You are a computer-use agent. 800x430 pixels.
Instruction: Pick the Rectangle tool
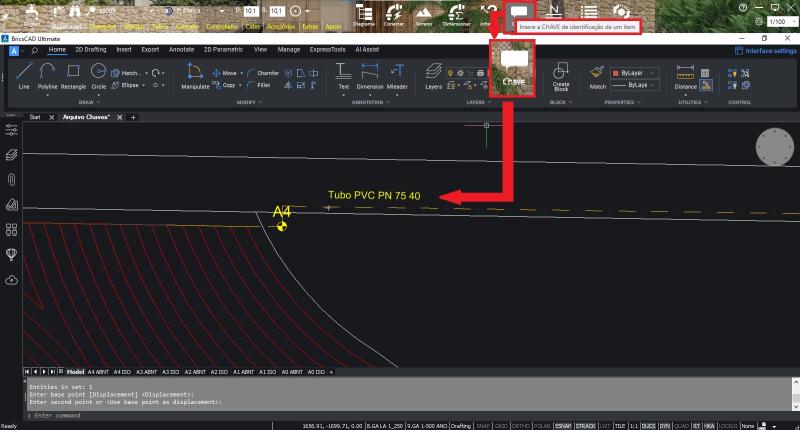click(x=73, y=75)
